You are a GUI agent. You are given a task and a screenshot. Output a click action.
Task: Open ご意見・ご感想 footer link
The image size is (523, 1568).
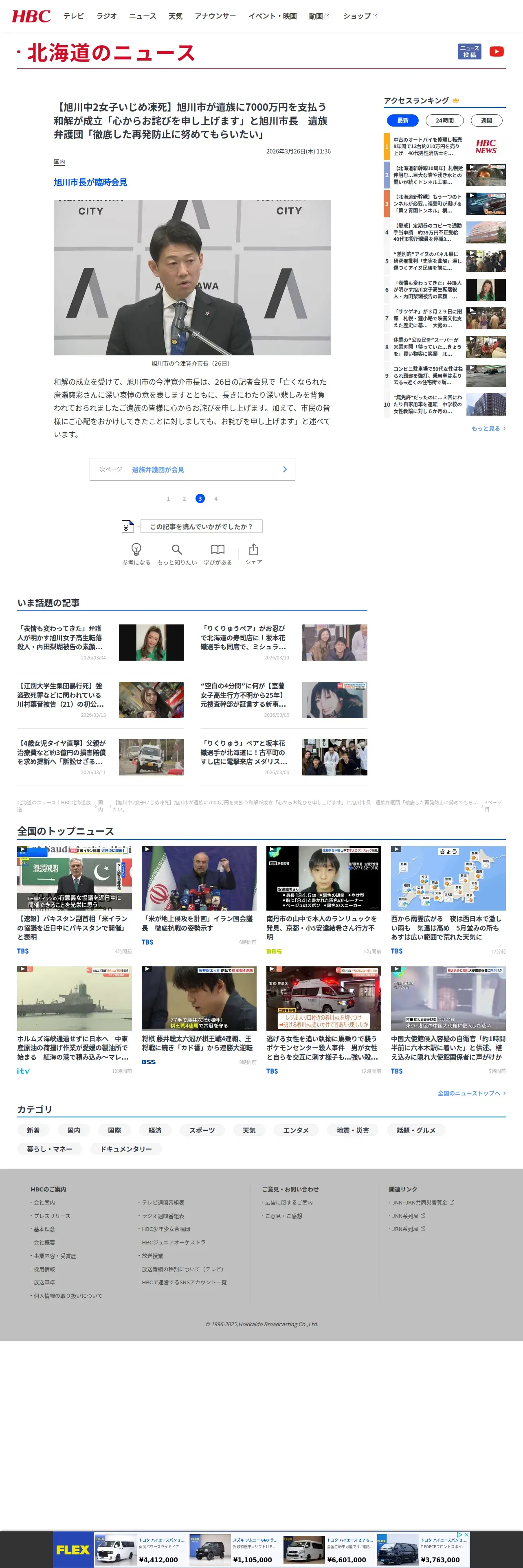click(x=283, y=1215)
